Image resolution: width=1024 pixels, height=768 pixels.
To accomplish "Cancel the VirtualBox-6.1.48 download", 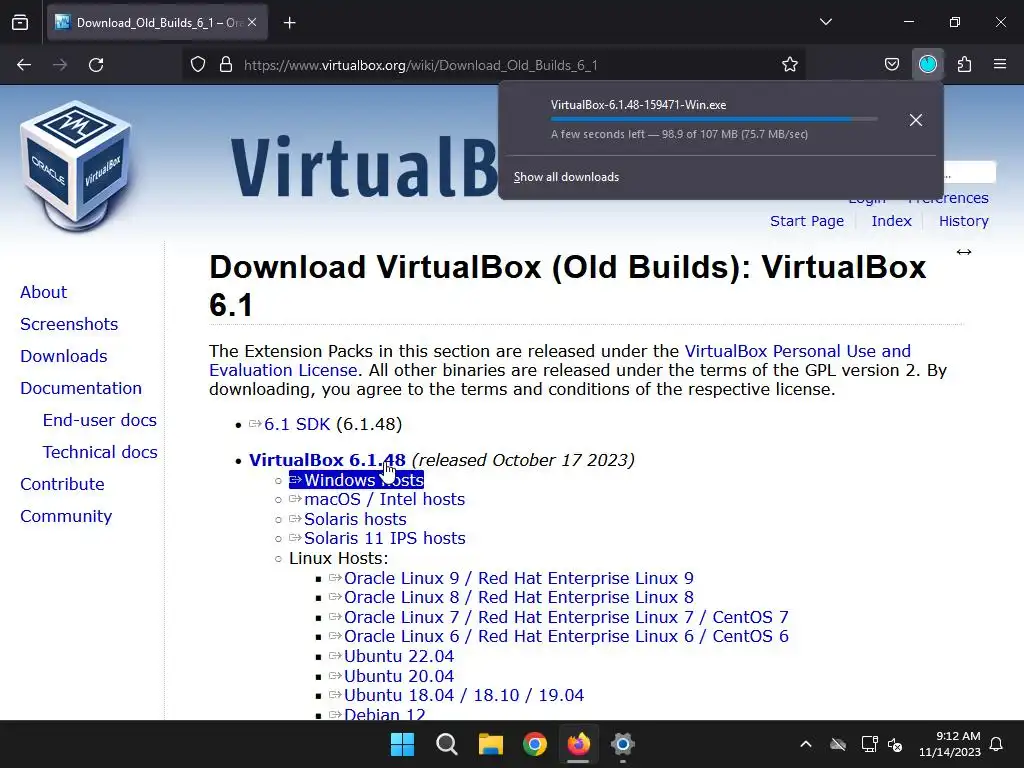I will click(916, 120).
